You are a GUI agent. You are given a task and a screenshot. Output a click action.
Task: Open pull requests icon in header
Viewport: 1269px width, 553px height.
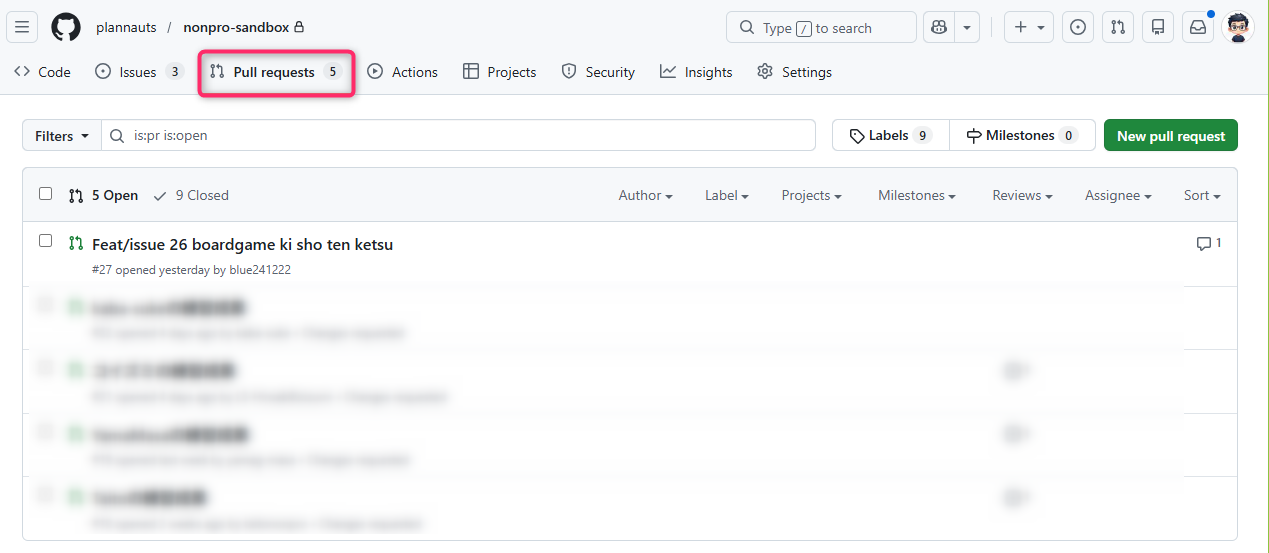point(1118,28)
